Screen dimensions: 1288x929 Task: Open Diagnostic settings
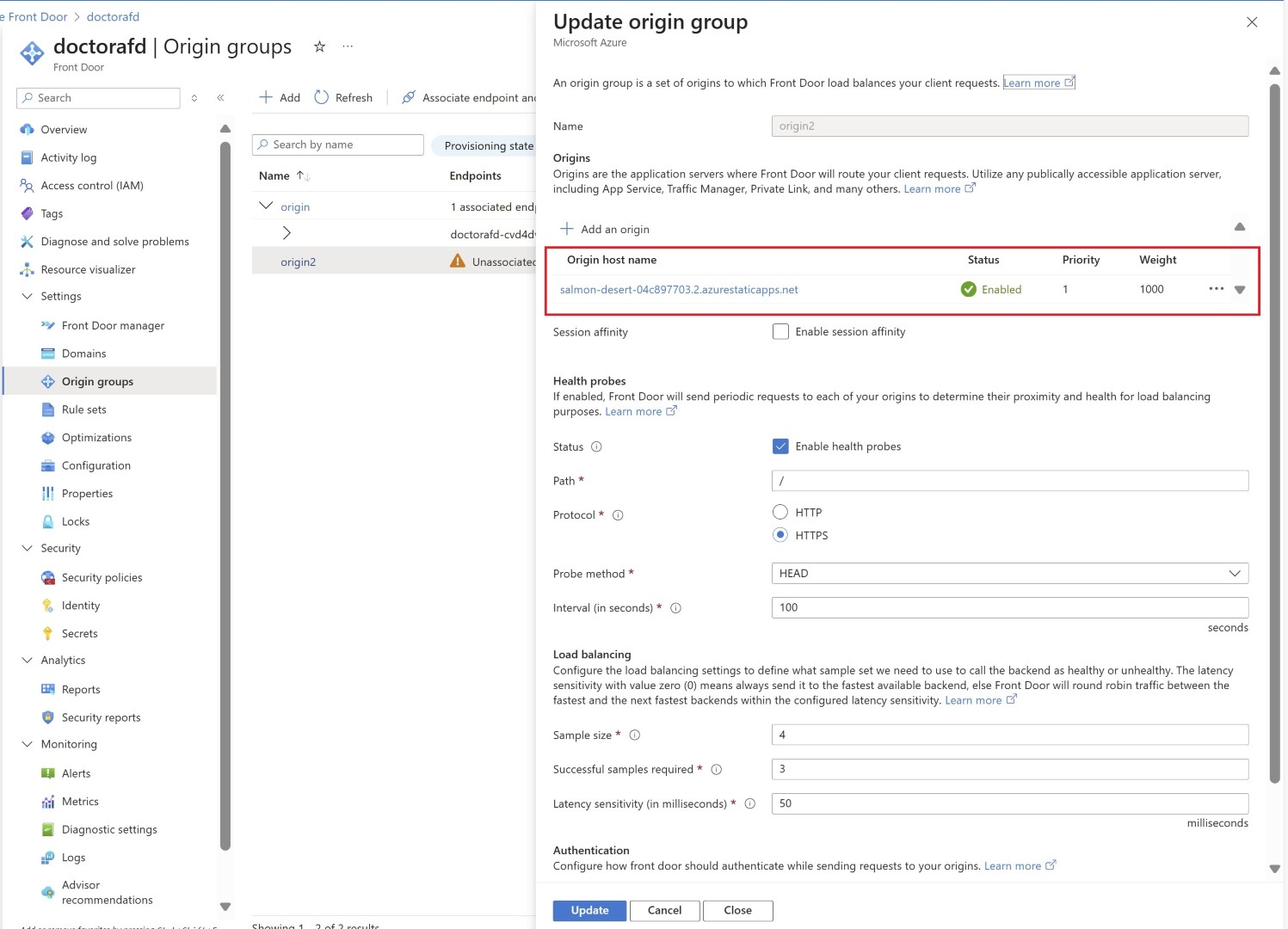pyautogui.click(x=110, y=829)
